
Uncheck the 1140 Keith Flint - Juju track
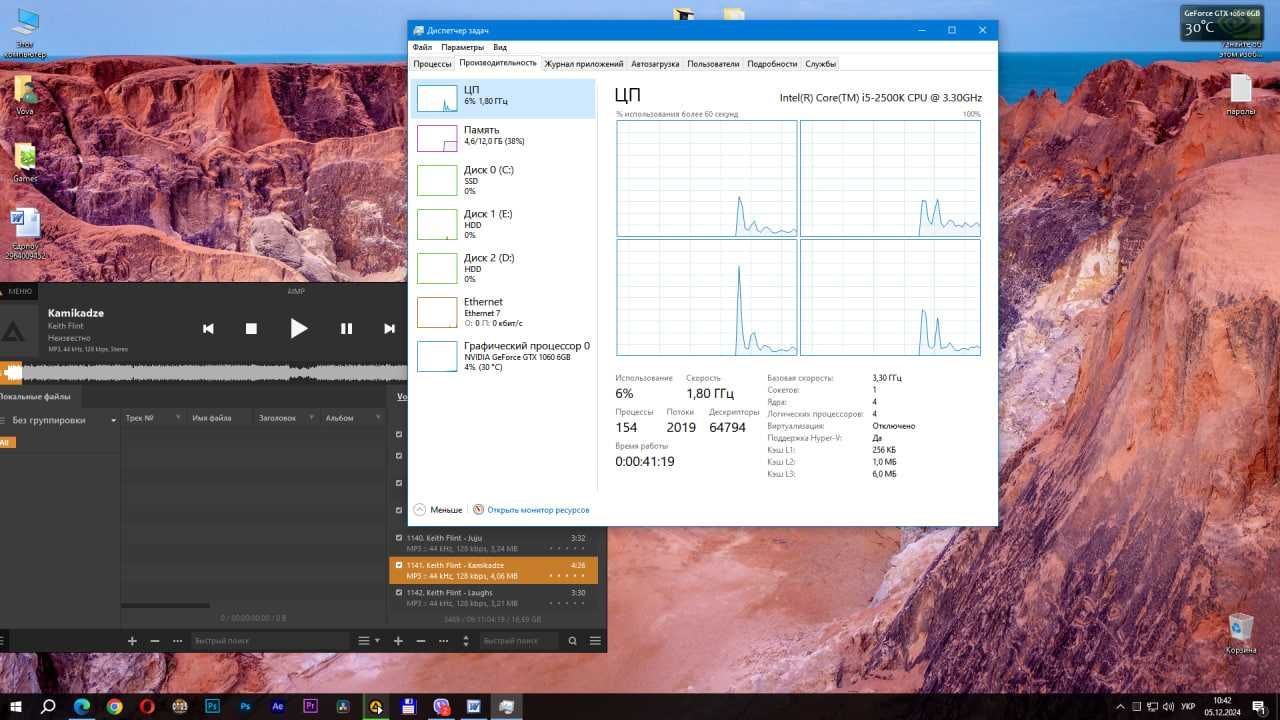399,538
